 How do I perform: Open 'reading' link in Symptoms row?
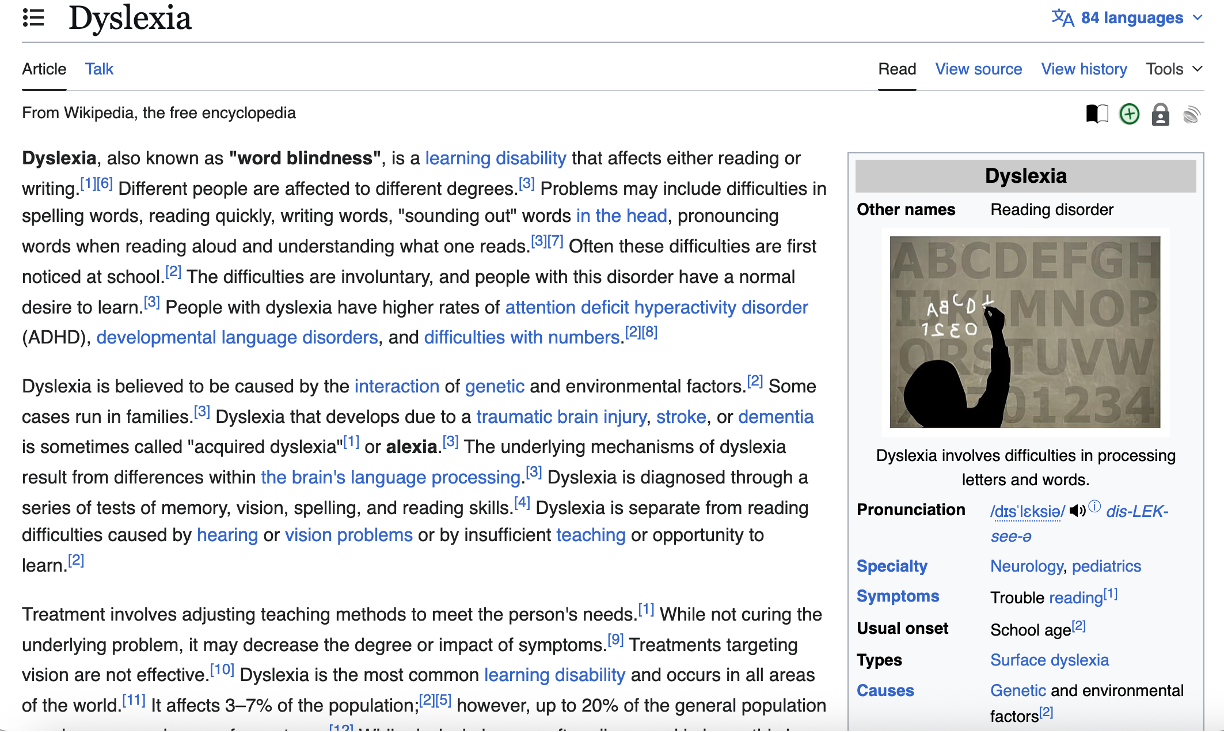(1075, 598)
